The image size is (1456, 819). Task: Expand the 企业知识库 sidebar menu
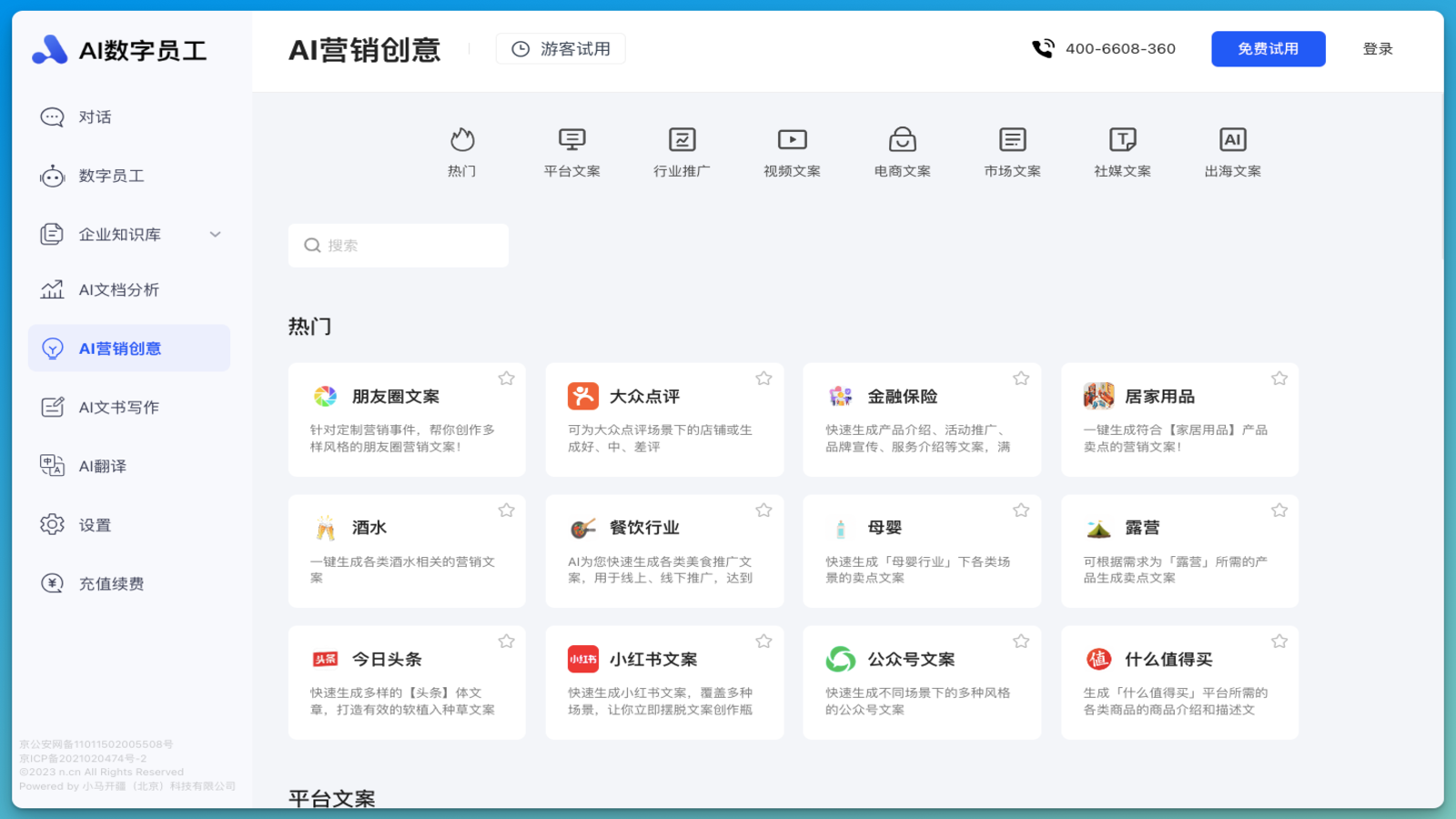[215, 234]
